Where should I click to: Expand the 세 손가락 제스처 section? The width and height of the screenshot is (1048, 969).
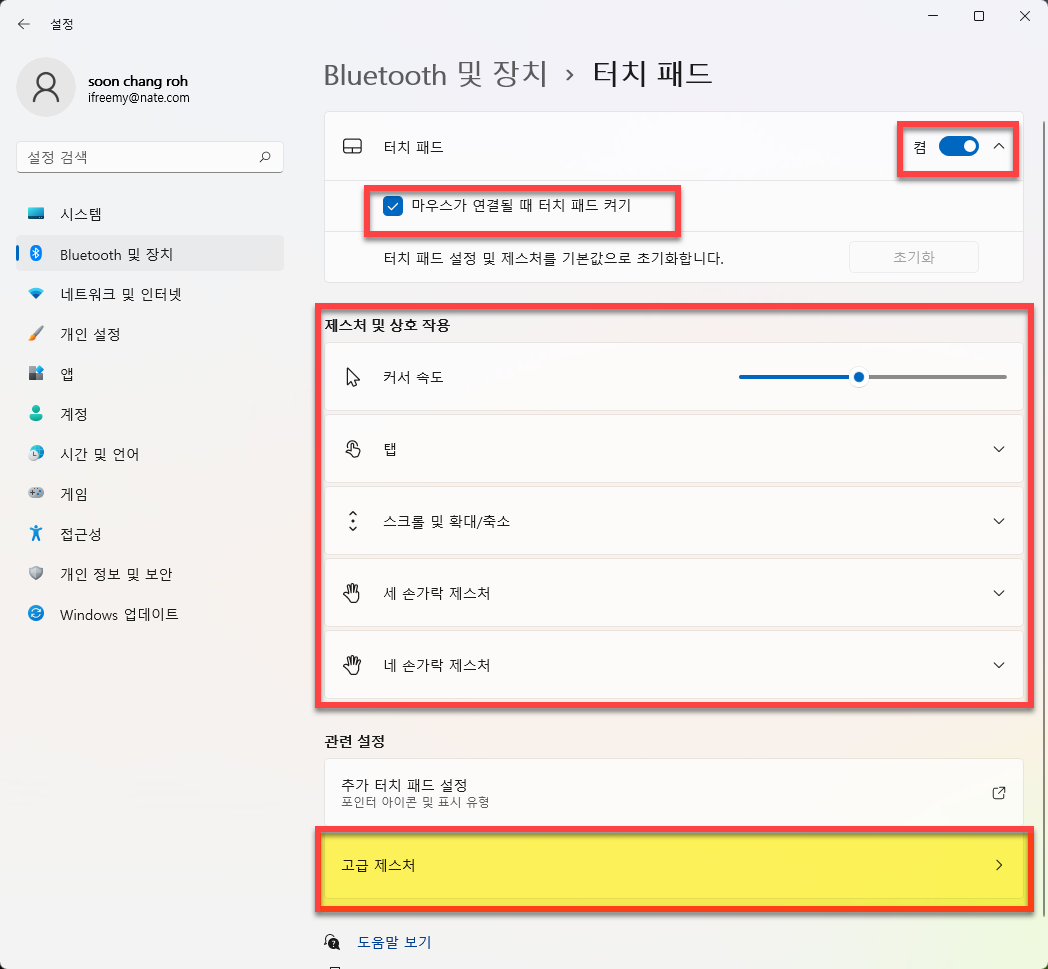tap(998, 593)
